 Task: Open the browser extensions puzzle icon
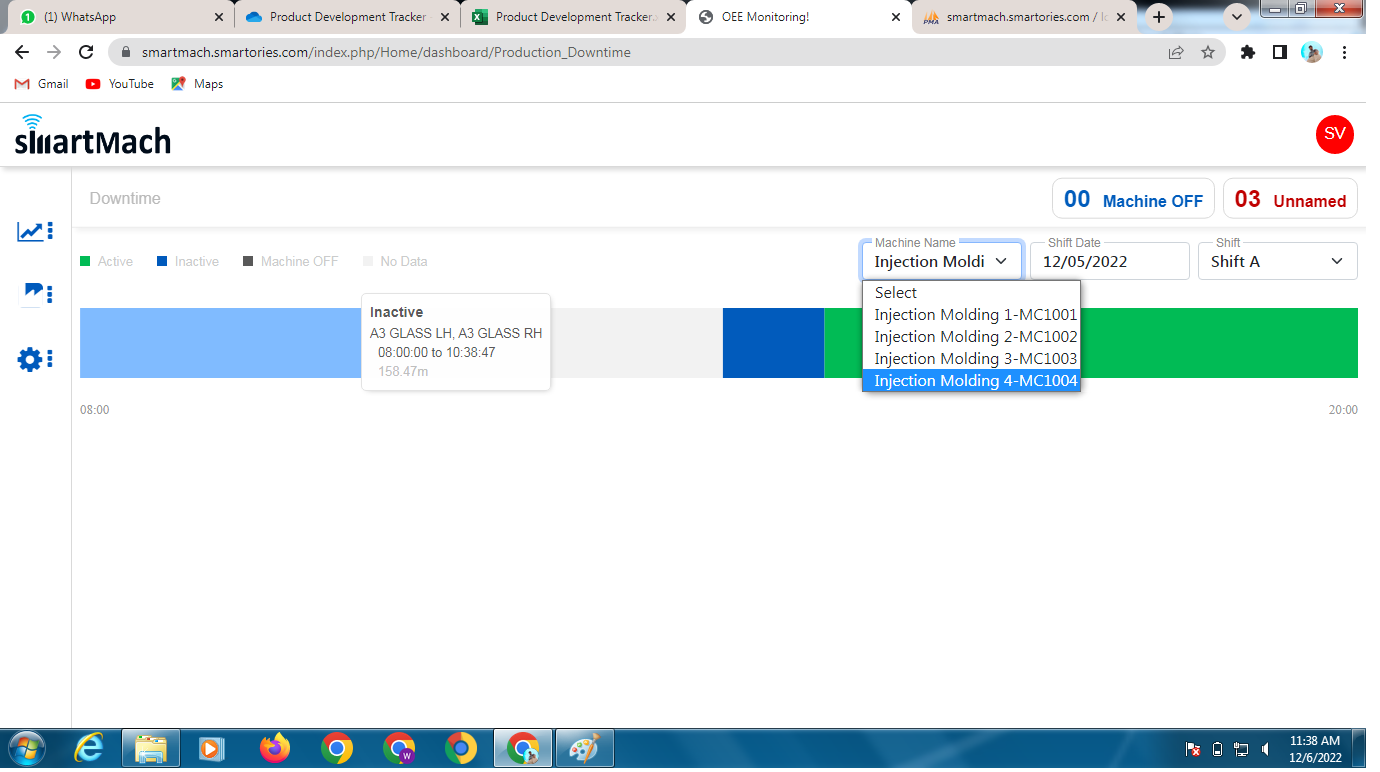click(x=1247, y=52)
